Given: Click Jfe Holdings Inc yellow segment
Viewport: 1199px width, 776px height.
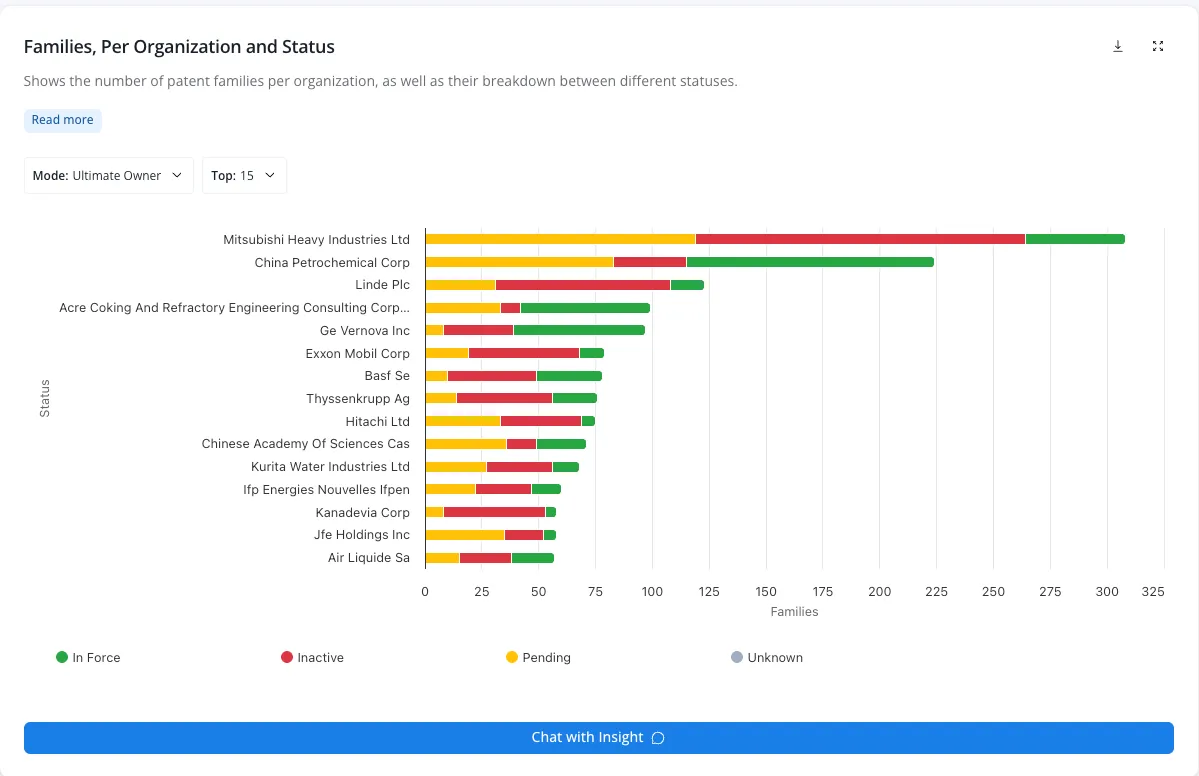Looking at the screenshot, I should click(x=465, y=535).
